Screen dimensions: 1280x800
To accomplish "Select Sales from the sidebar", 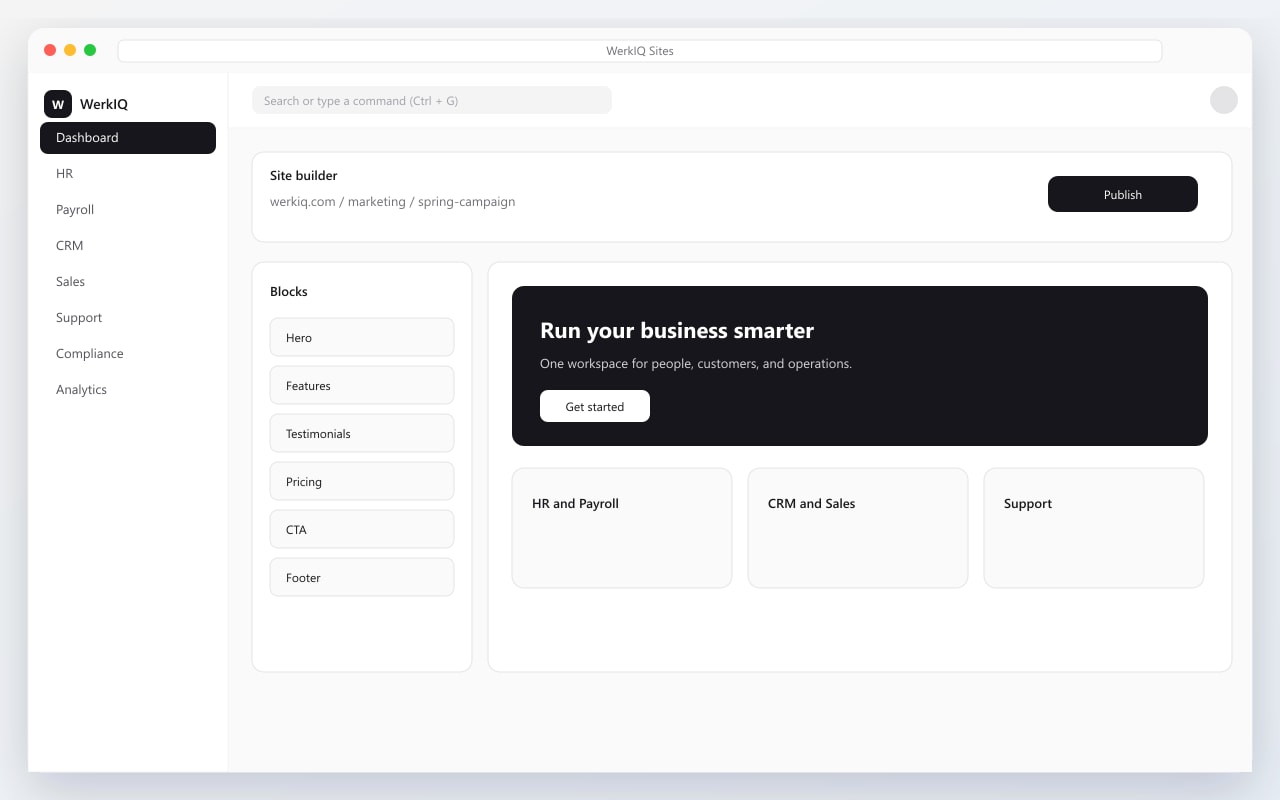I will point(128,282).
